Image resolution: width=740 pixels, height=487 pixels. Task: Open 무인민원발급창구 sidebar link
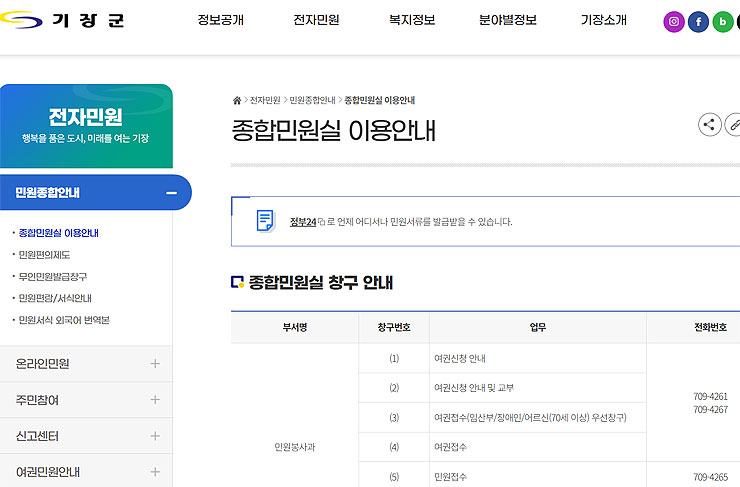pyautogui.click(x=53, y=277)
